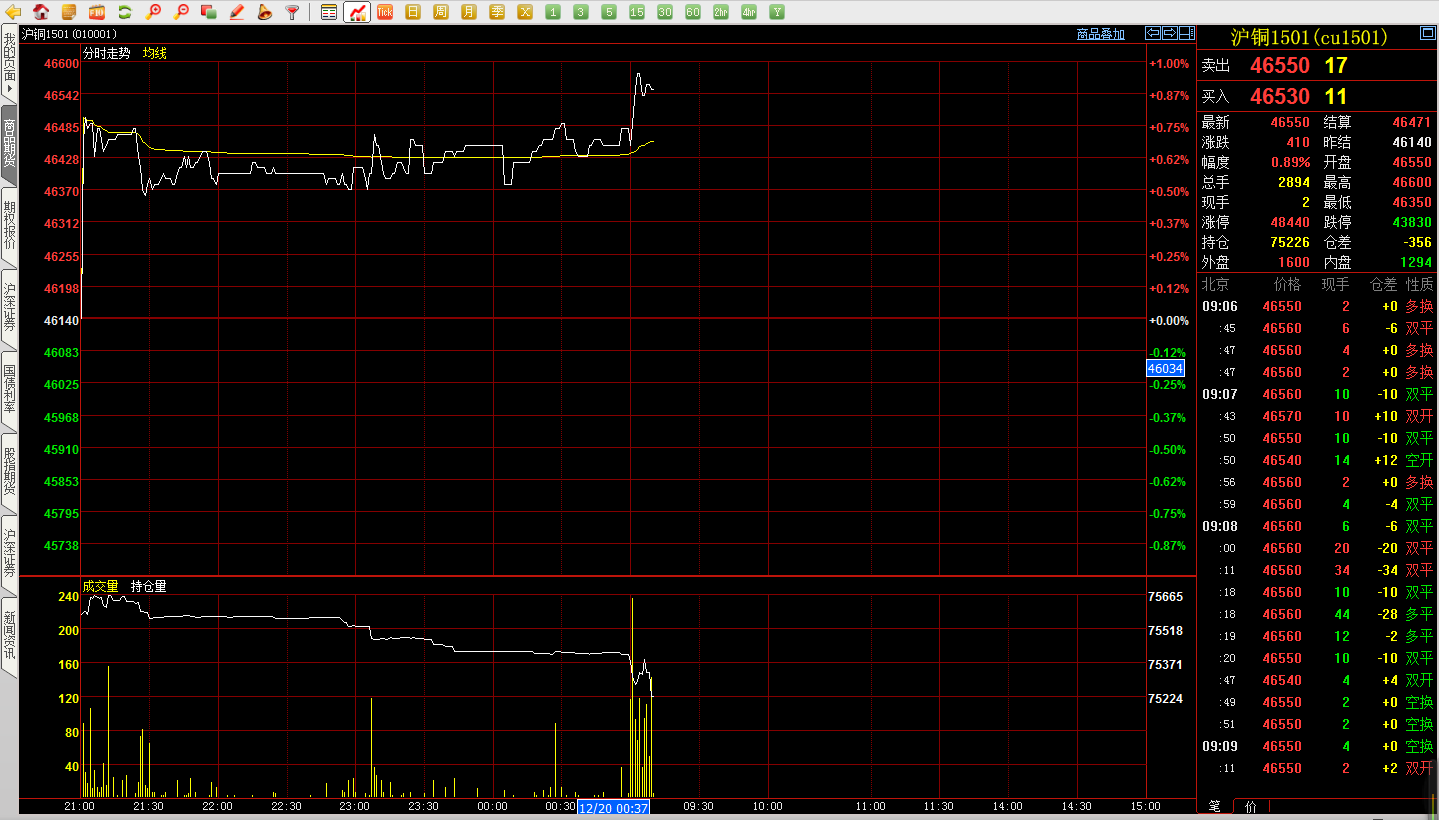Click the 12/20 00:37 time marker
This screenshot has width=1439, height=820.
(613, 807)
